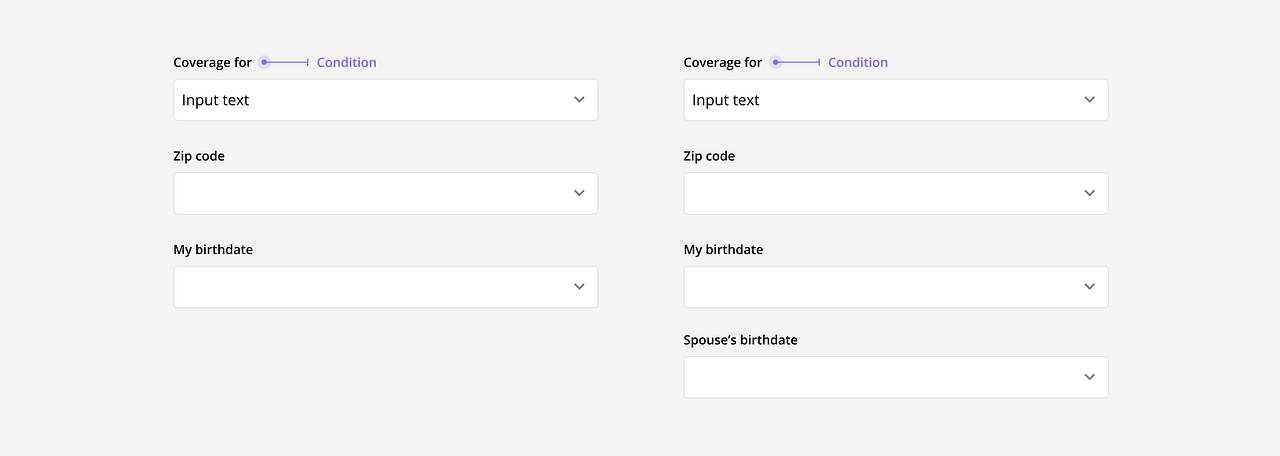Image resolution: width=1280 pixels, height=456 pixels.
Task: Click the chevron arrow in the Spouse's birthdate field
Action: click(x=1090, y=377)
